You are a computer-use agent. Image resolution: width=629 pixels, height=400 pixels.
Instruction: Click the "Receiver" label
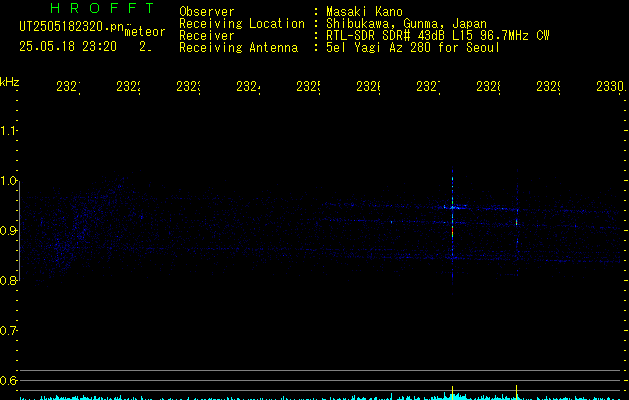pyautogui.click(x=207, y=36)
